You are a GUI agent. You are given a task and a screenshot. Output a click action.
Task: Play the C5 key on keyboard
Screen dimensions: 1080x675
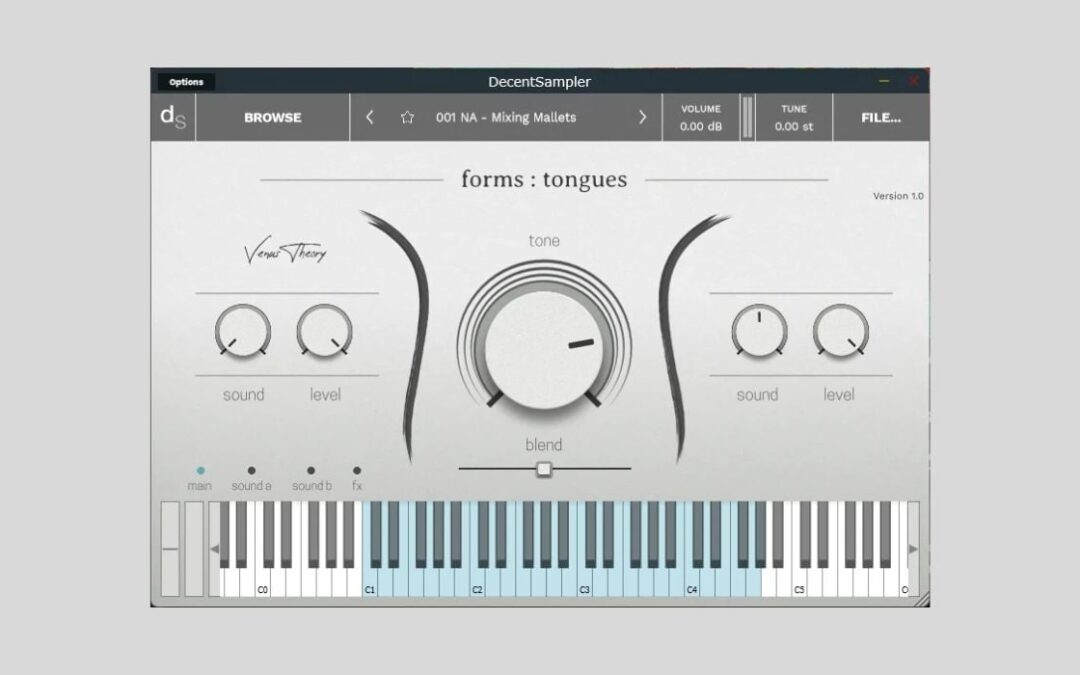[x=799, y=584]
